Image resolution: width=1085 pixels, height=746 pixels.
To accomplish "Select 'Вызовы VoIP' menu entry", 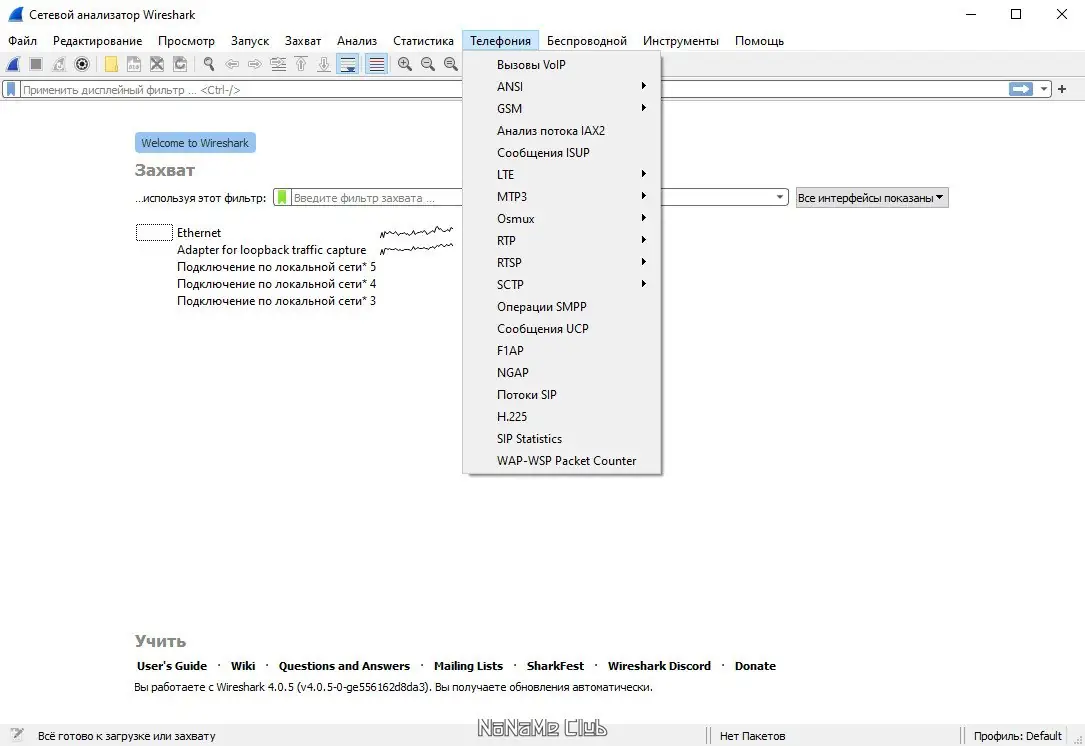I will pyautogui.click(x=562, y=64).
